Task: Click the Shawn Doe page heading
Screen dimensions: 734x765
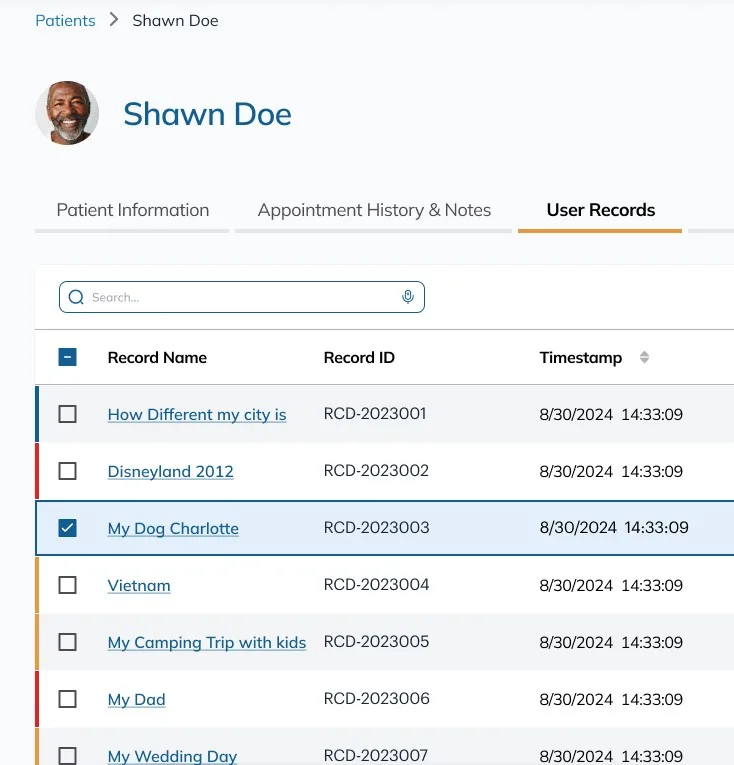Action: tap(207, 114)
